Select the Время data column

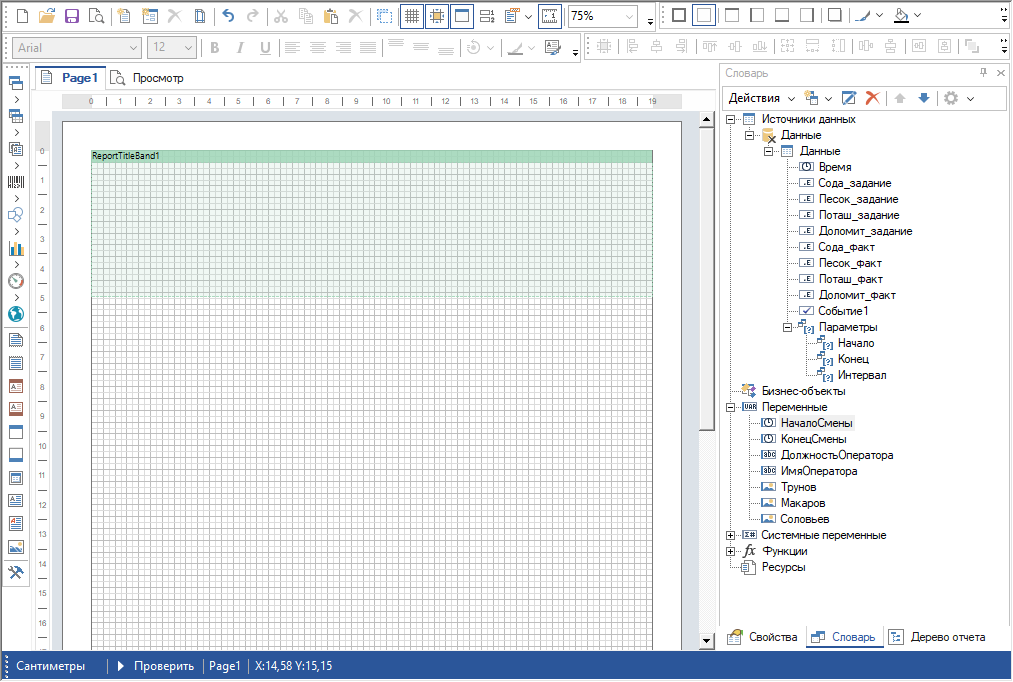(835, 167)
